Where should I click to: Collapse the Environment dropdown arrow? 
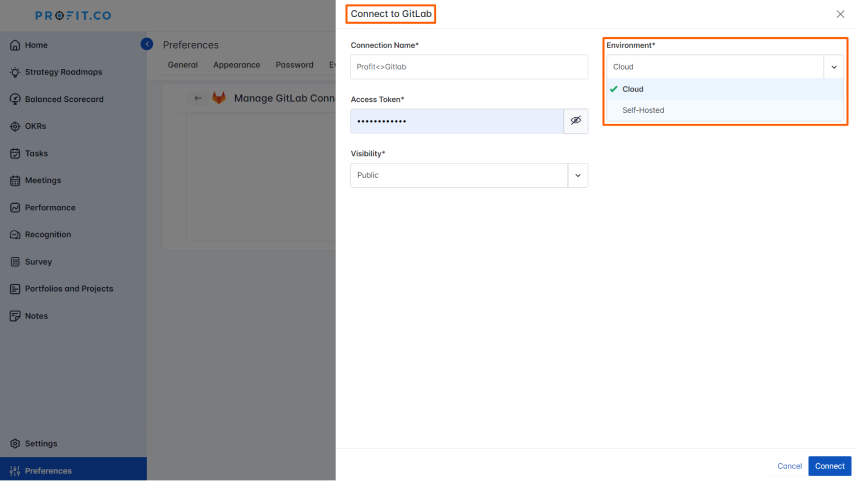coord(834,67)
